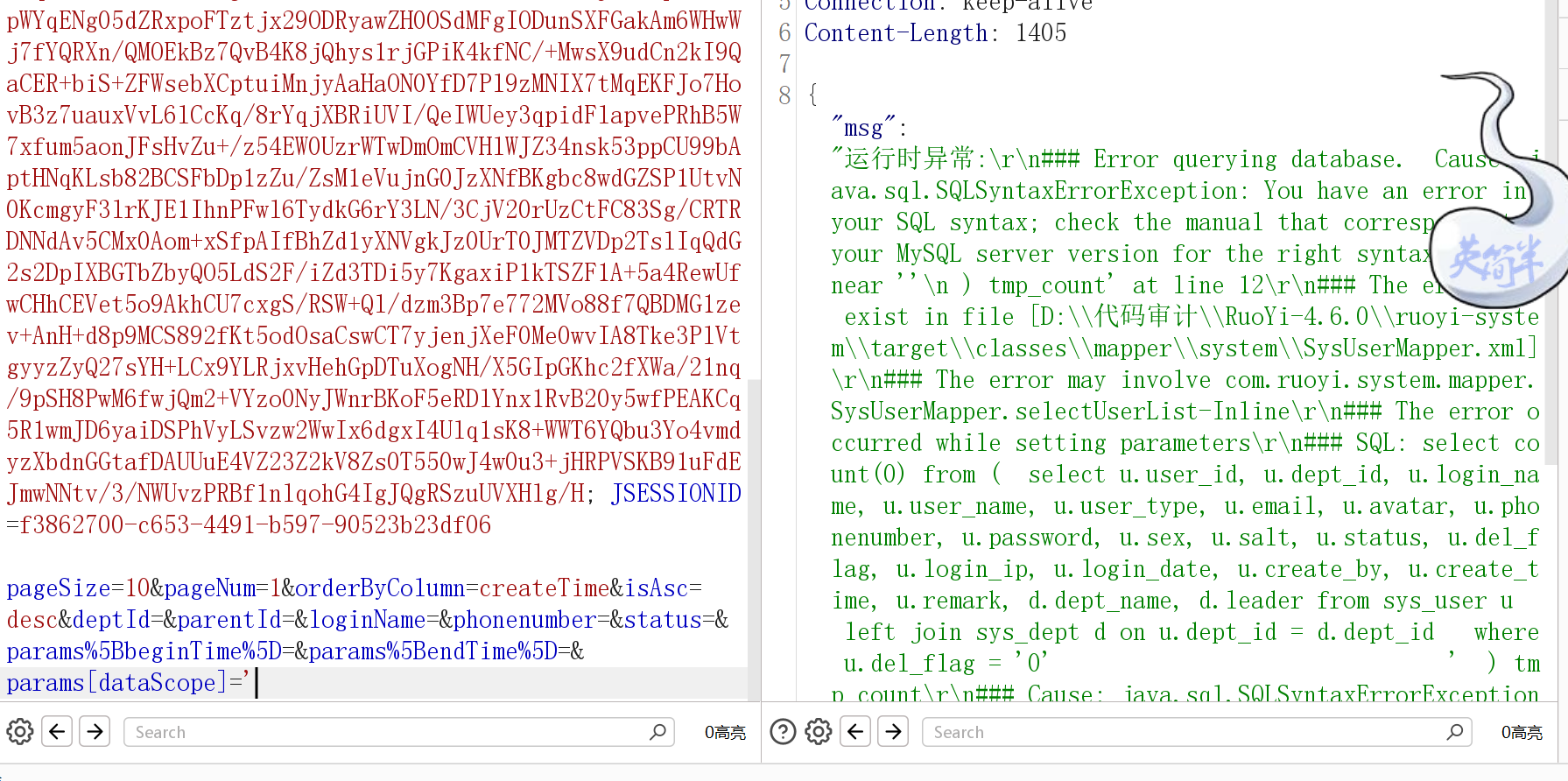Click the magnifier in the response search box

pyautogui.click(x=1455, y=731)
